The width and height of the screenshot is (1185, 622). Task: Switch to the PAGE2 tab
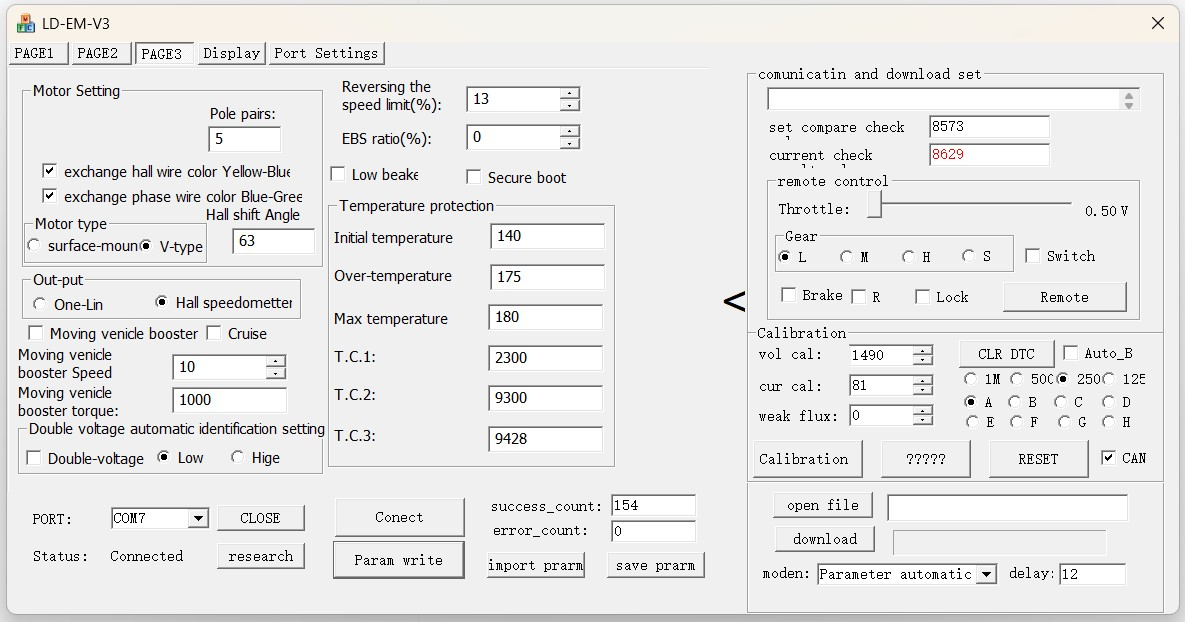point(98,53)
